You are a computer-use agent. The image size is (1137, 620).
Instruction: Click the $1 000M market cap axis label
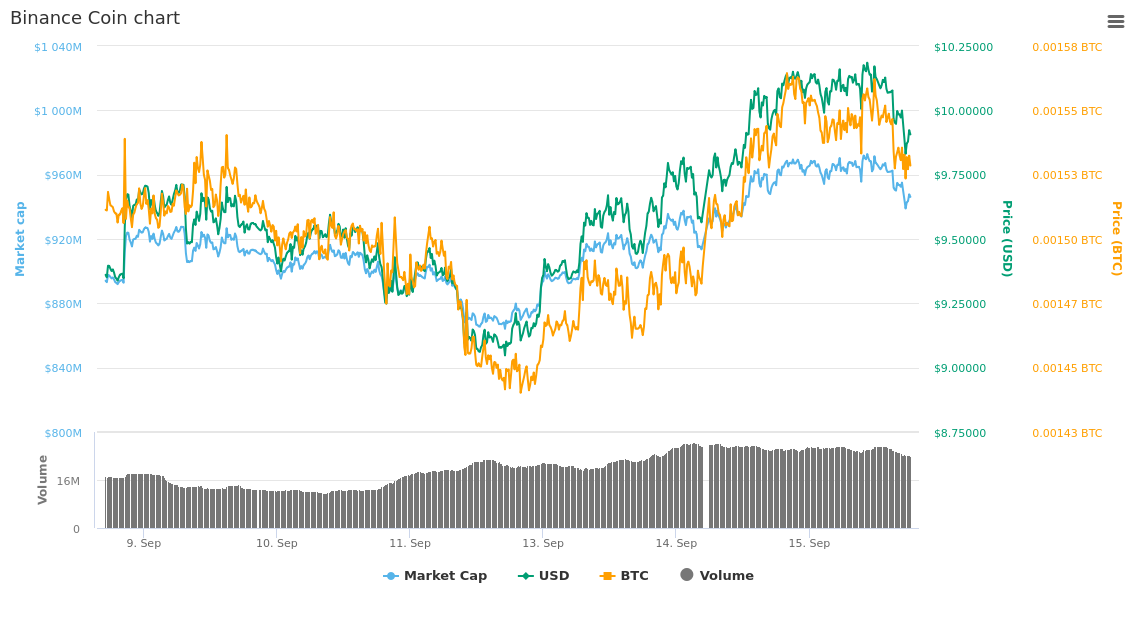(x=58, y=111)
